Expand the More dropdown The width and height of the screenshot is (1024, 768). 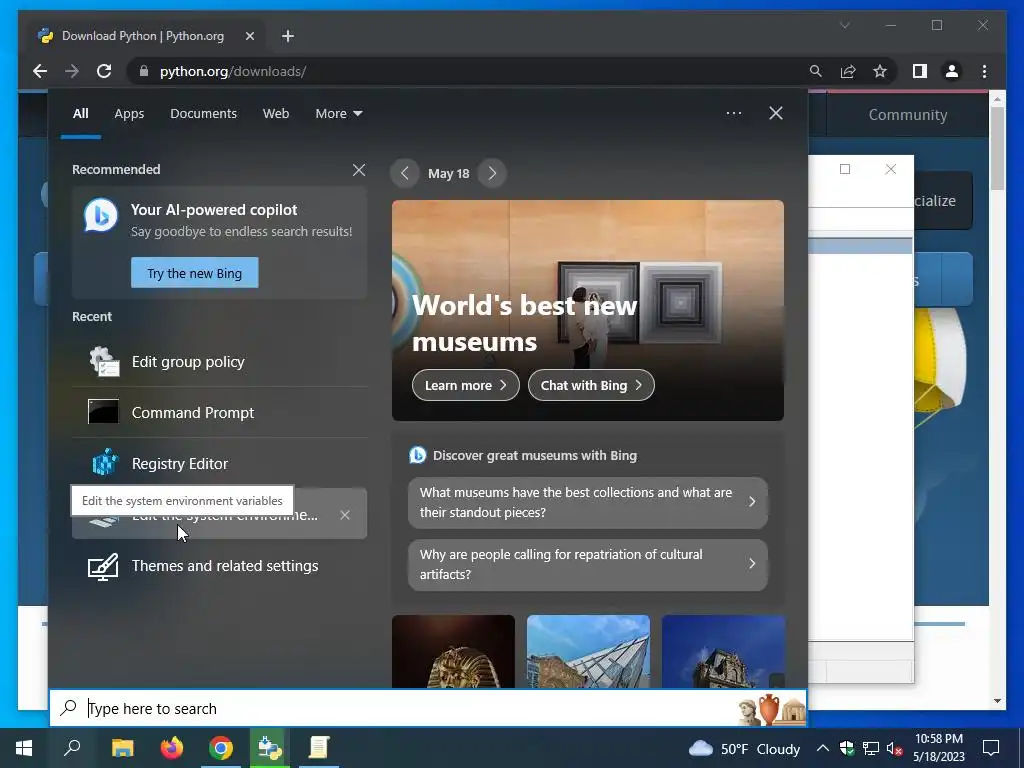pos(338,114)
